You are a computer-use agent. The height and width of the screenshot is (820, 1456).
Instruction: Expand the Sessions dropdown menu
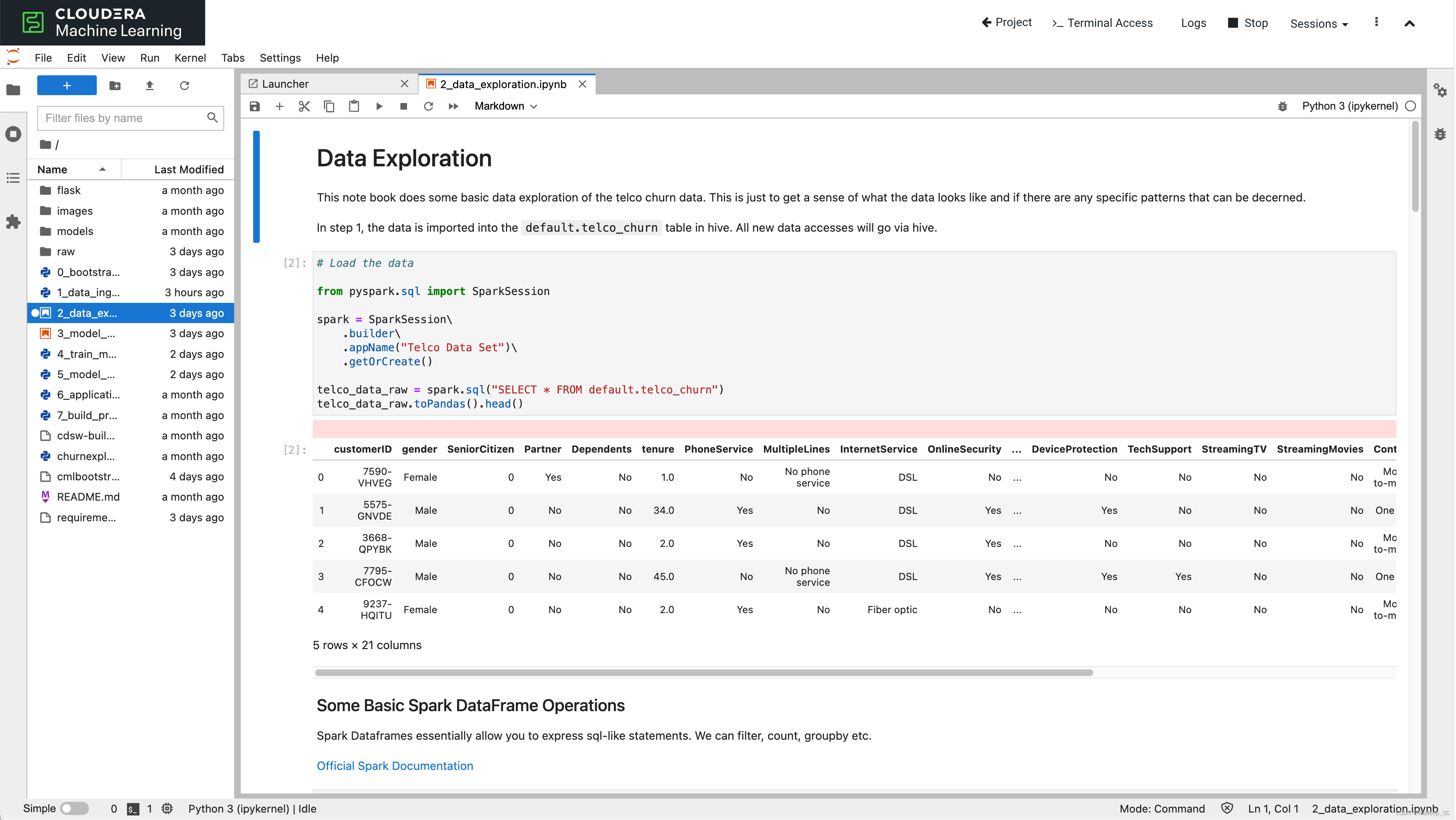click(1319, 24)
